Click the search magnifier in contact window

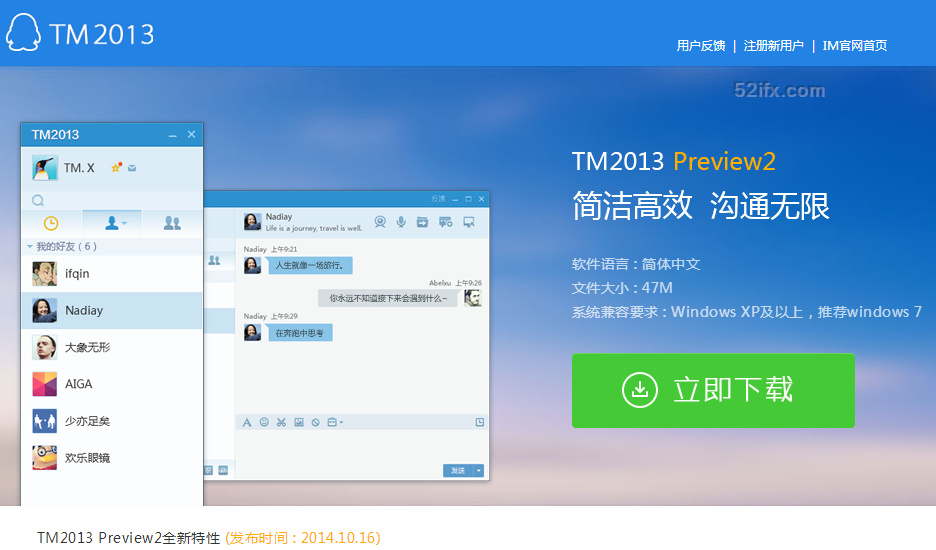click(38, 201)
